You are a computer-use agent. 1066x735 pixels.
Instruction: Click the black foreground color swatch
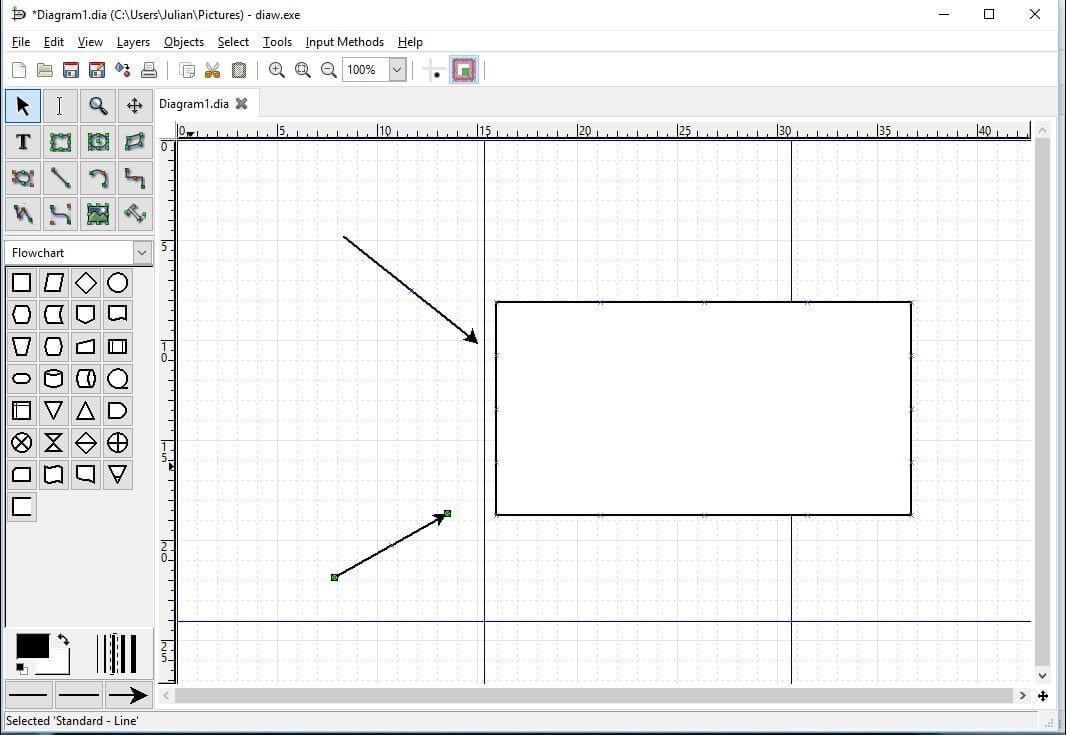tap(30, 646)
